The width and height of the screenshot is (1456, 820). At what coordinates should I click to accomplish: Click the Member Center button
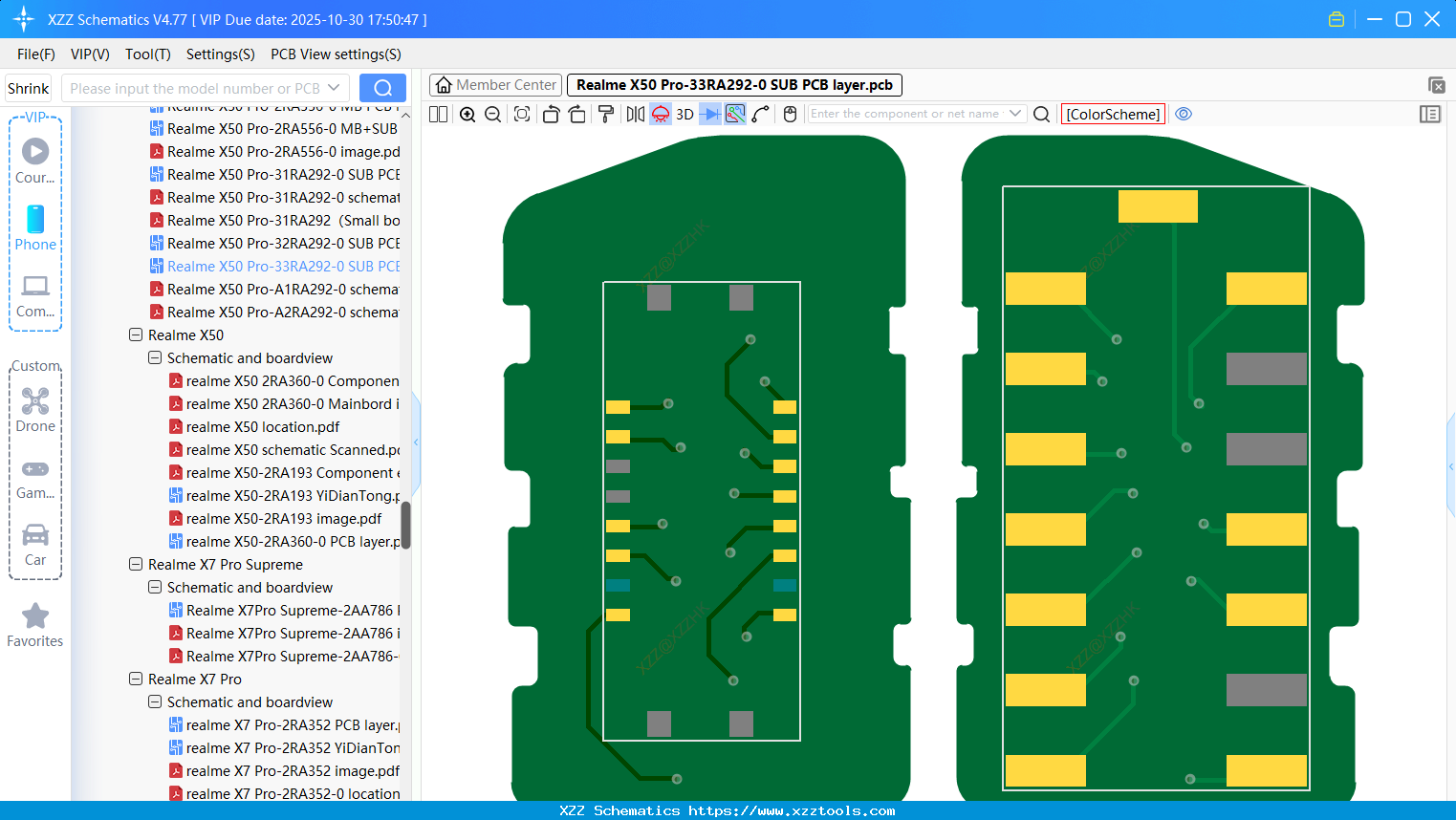[x=495, y=85]
